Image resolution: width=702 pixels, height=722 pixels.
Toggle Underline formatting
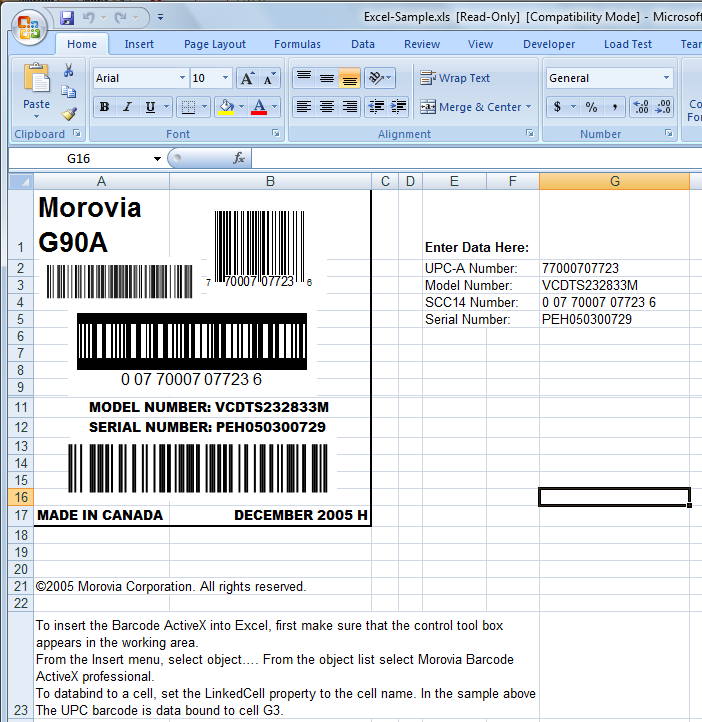[150, 107]
